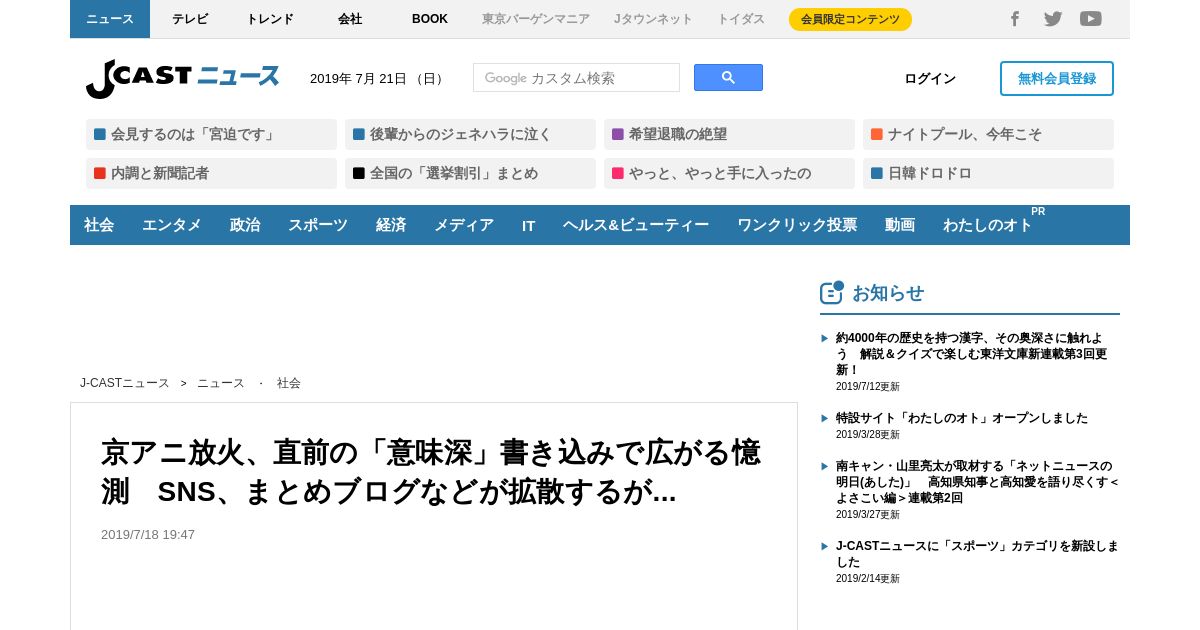The height and width of the screenshot is (630, 1200).
Task: Click the 2019/2/14更新 date text
Action: [x=868, y=579]
